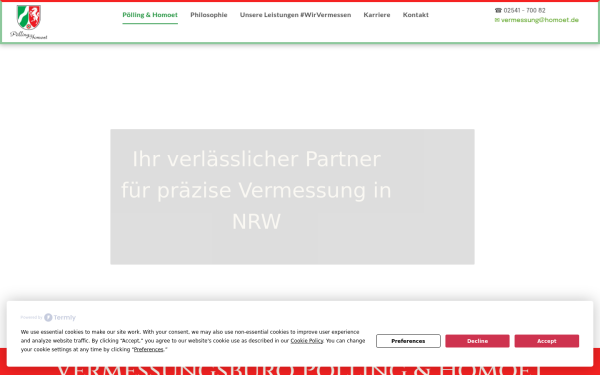
Task: Open the Pölling & Homoet menu item
Action: pos(150,15)
